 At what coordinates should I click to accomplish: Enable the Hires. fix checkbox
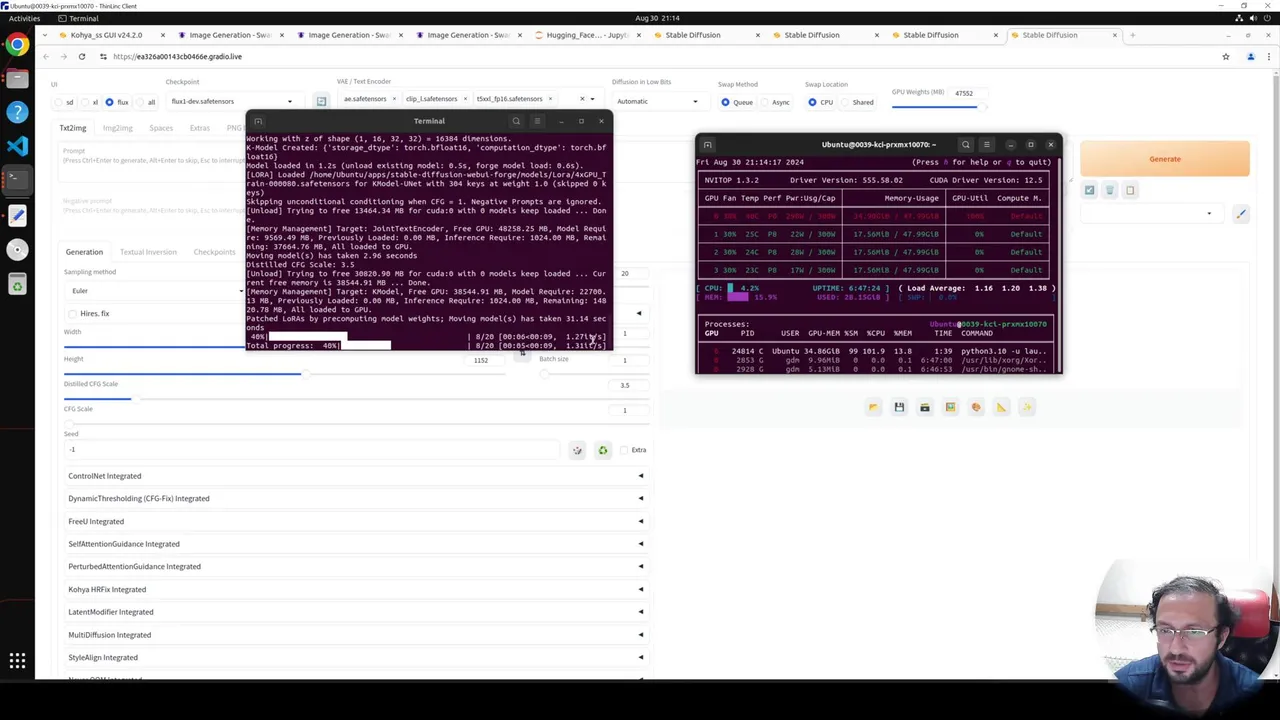pyautogui.click(x=72, y=314)
